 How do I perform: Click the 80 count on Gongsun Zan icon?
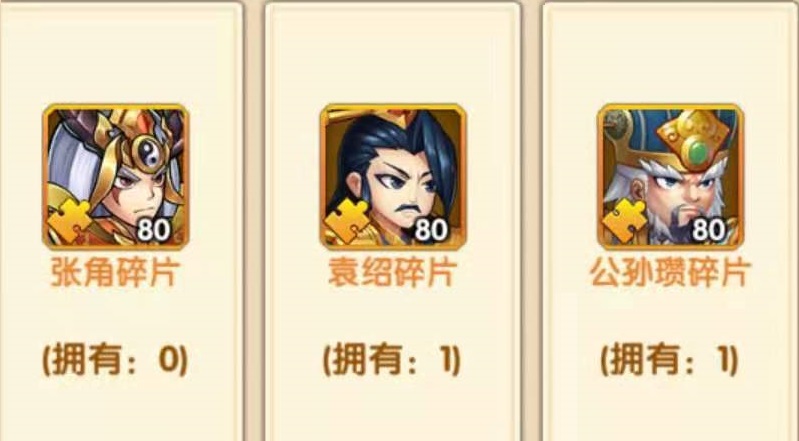[x=708, y=229]
